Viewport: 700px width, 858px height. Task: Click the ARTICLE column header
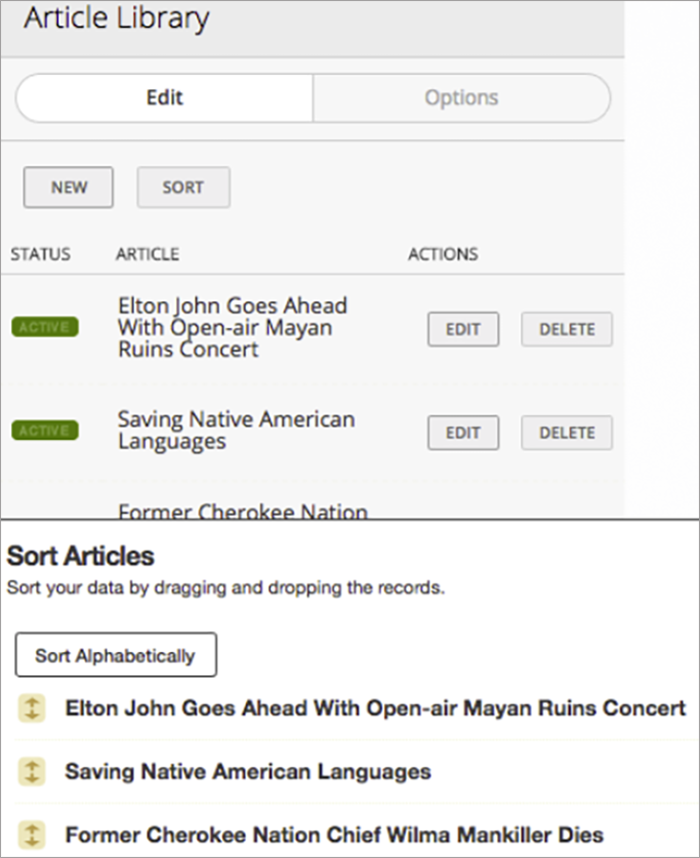click(147, 254)
